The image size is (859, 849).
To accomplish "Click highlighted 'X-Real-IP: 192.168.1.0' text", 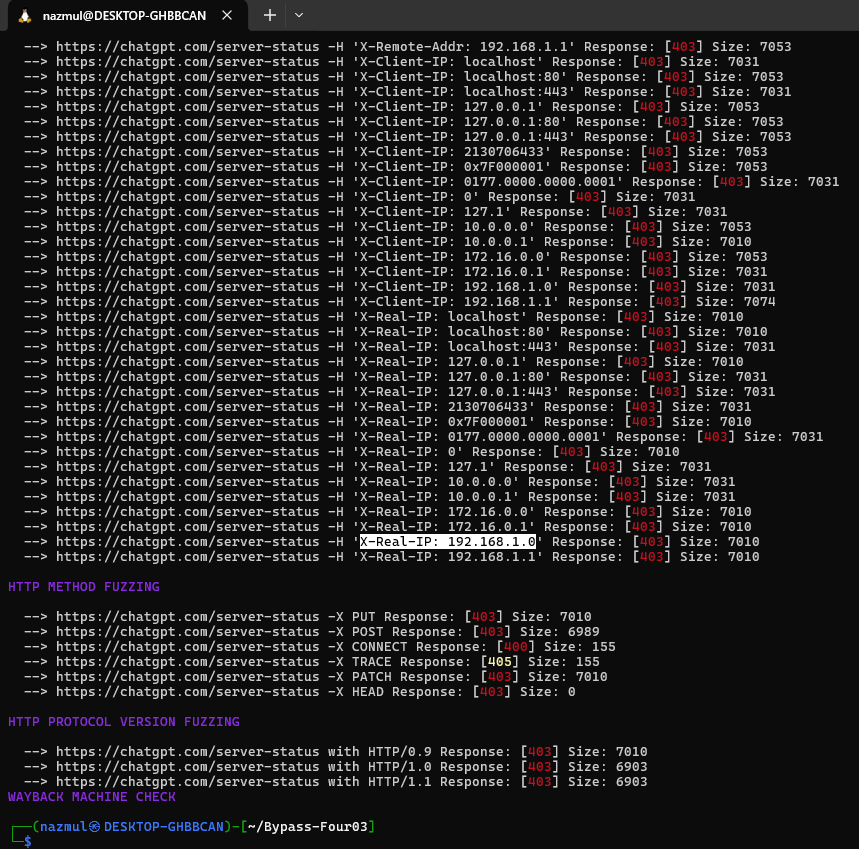I will pyautogui.click(x=448, y=542).
